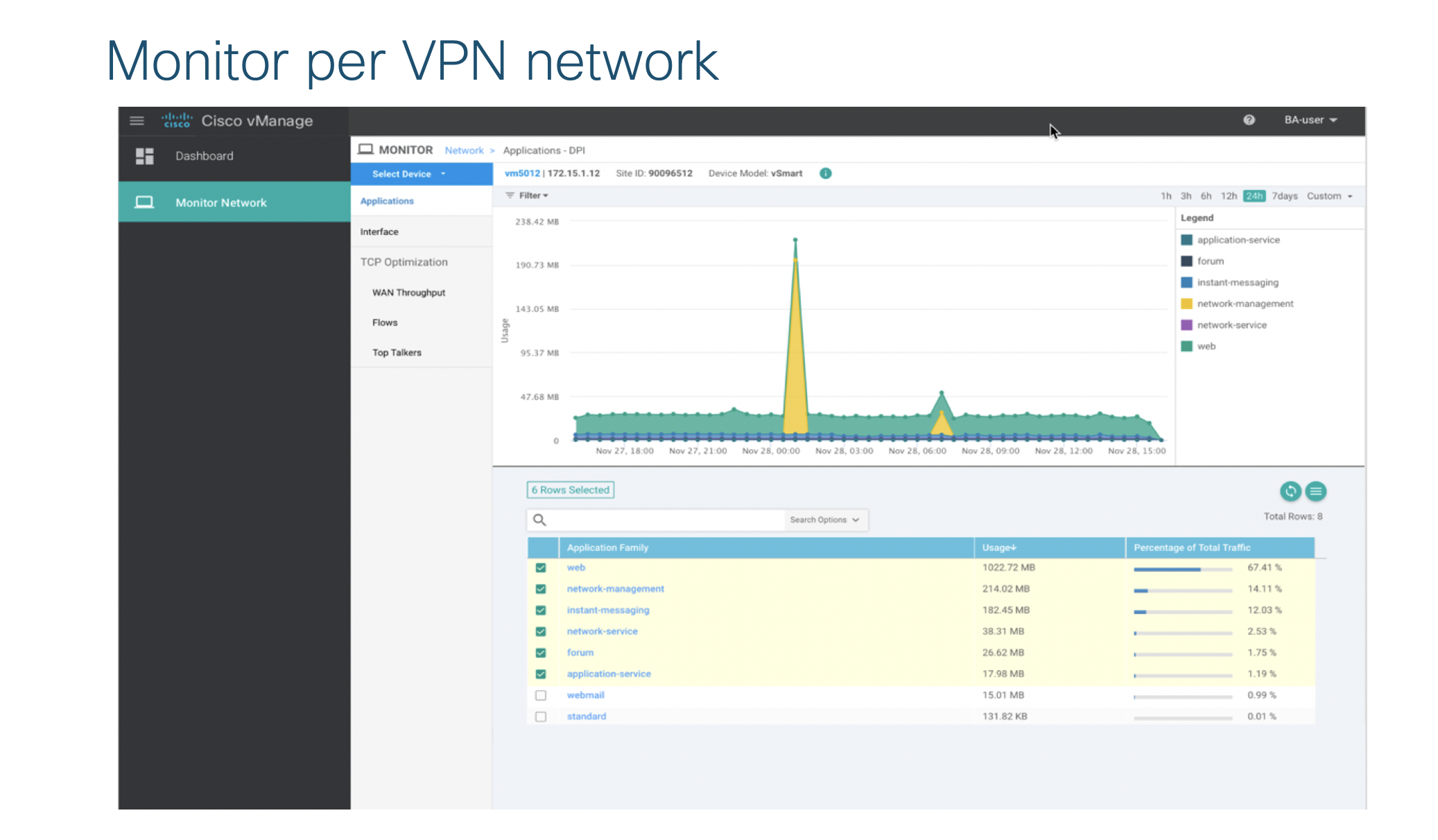Click the search magnifier icon
This screenshot has height=840, width=1438.
pos(539,520)
